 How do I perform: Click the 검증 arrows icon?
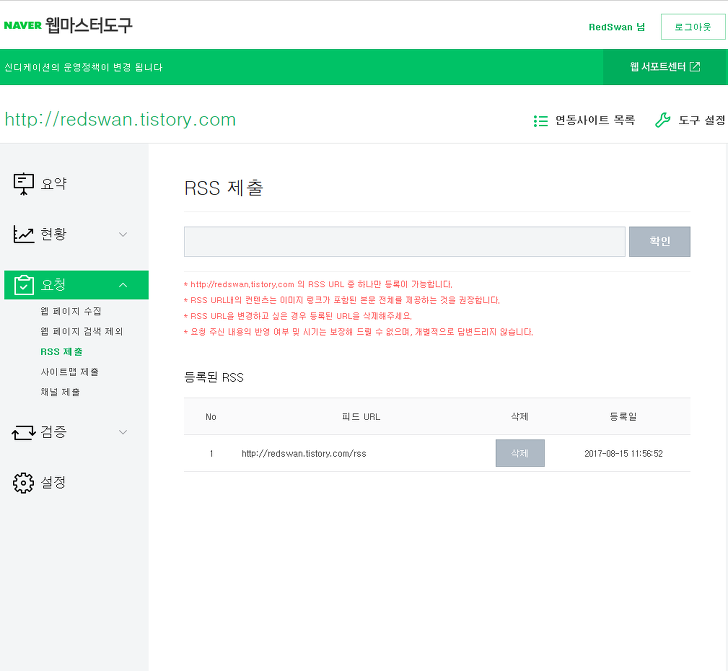24,432
